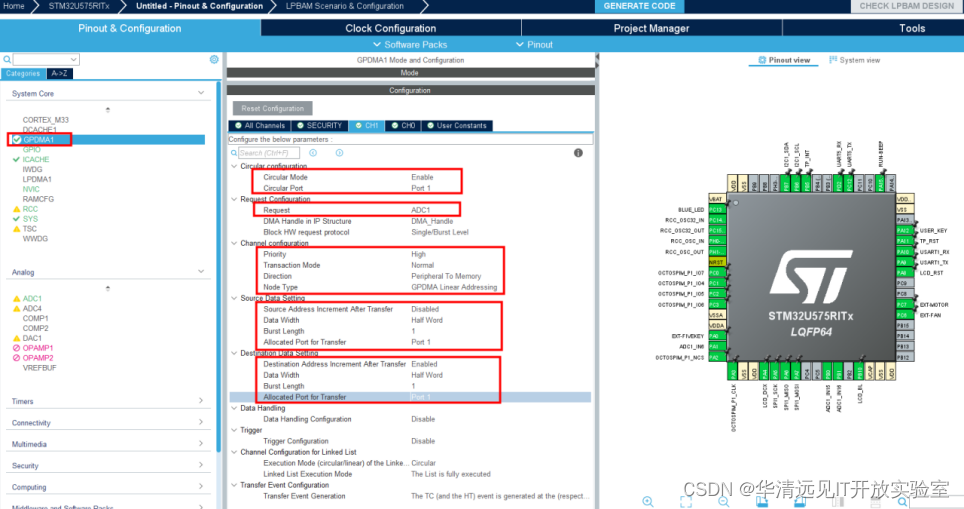964x509 pixels.
Task: Fit the chip pinout to view
Action: pos(686,502)
